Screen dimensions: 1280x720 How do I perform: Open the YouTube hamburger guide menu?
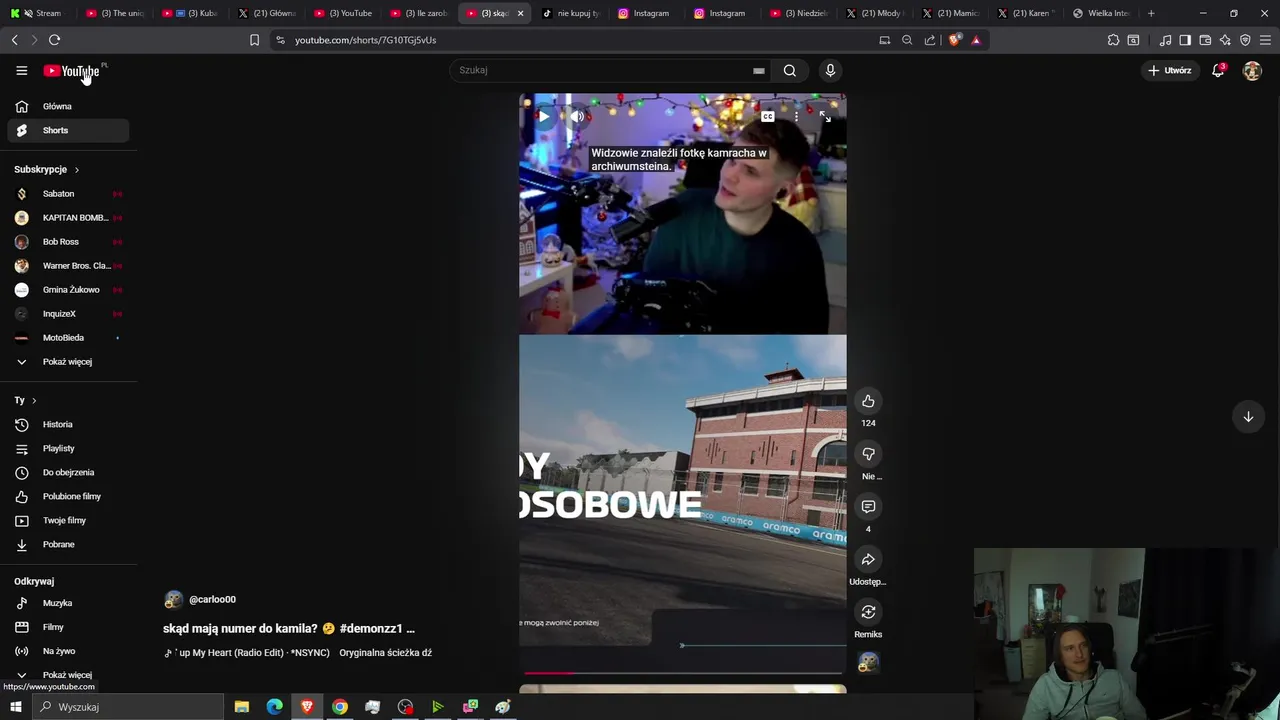(21, 70)
